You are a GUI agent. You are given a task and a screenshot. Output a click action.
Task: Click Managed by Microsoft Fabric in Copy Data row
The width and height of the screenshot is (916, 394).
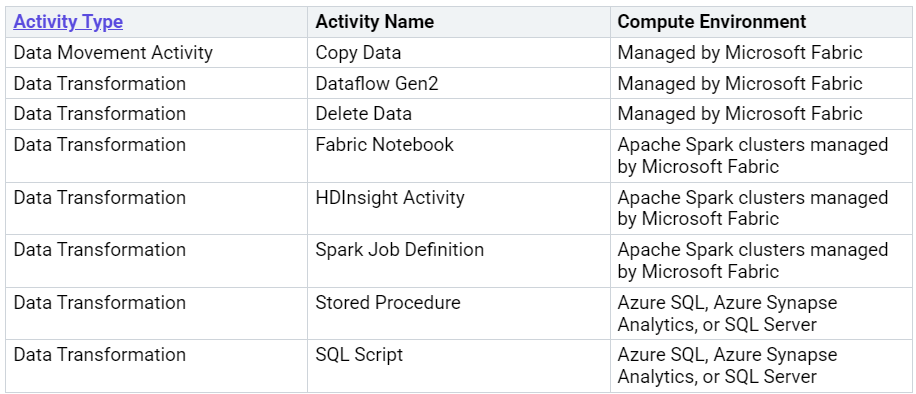(740, 53)
